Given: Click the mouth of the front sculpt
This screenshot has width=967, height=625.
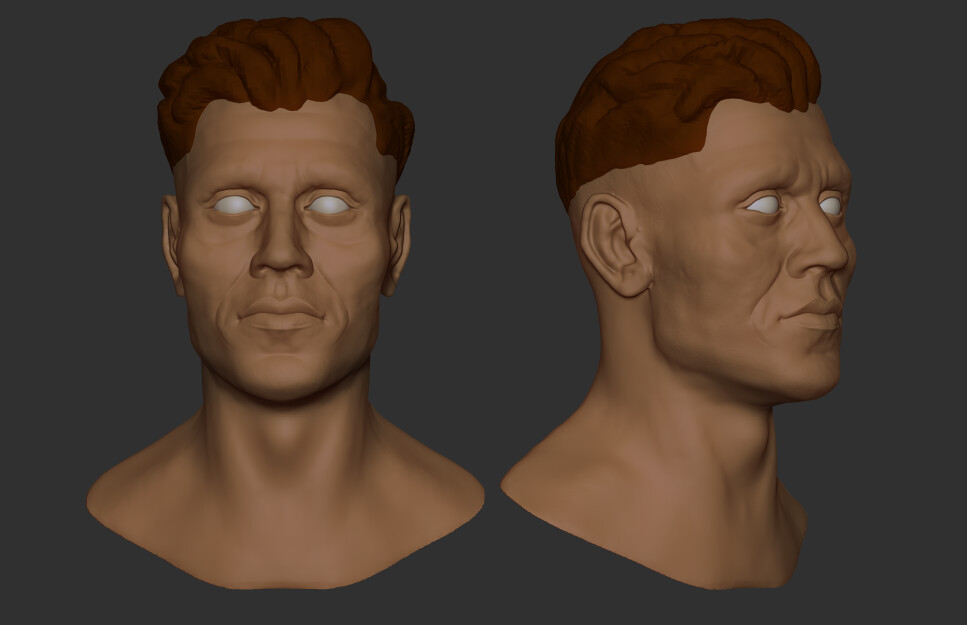Looking at the screenshot, I should click(x=283, y=322).
